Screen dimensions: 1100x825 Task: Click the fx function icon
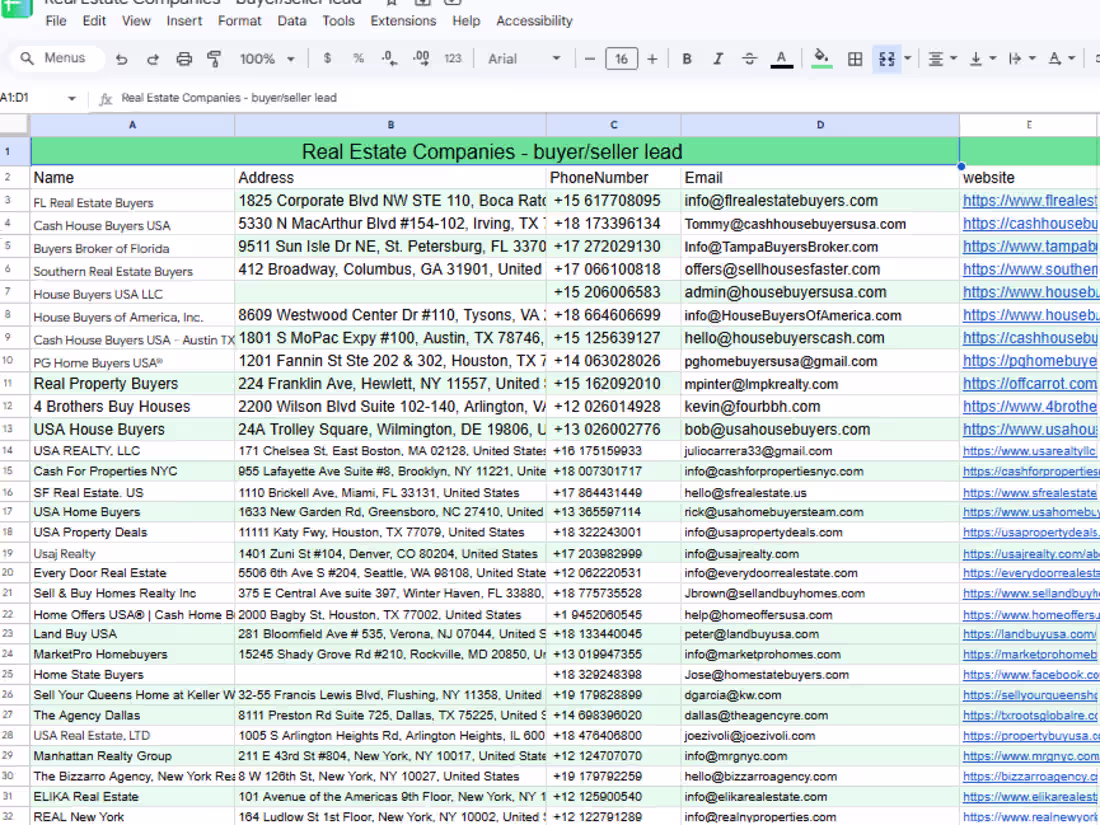(105, 98)
